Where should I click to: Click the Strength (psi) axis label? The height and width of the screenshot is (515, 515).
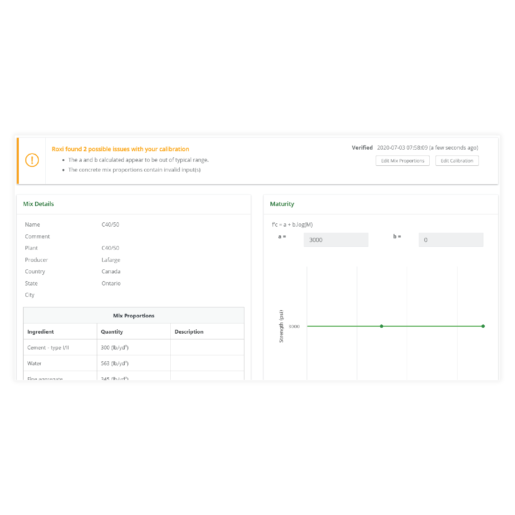[281, 326]
